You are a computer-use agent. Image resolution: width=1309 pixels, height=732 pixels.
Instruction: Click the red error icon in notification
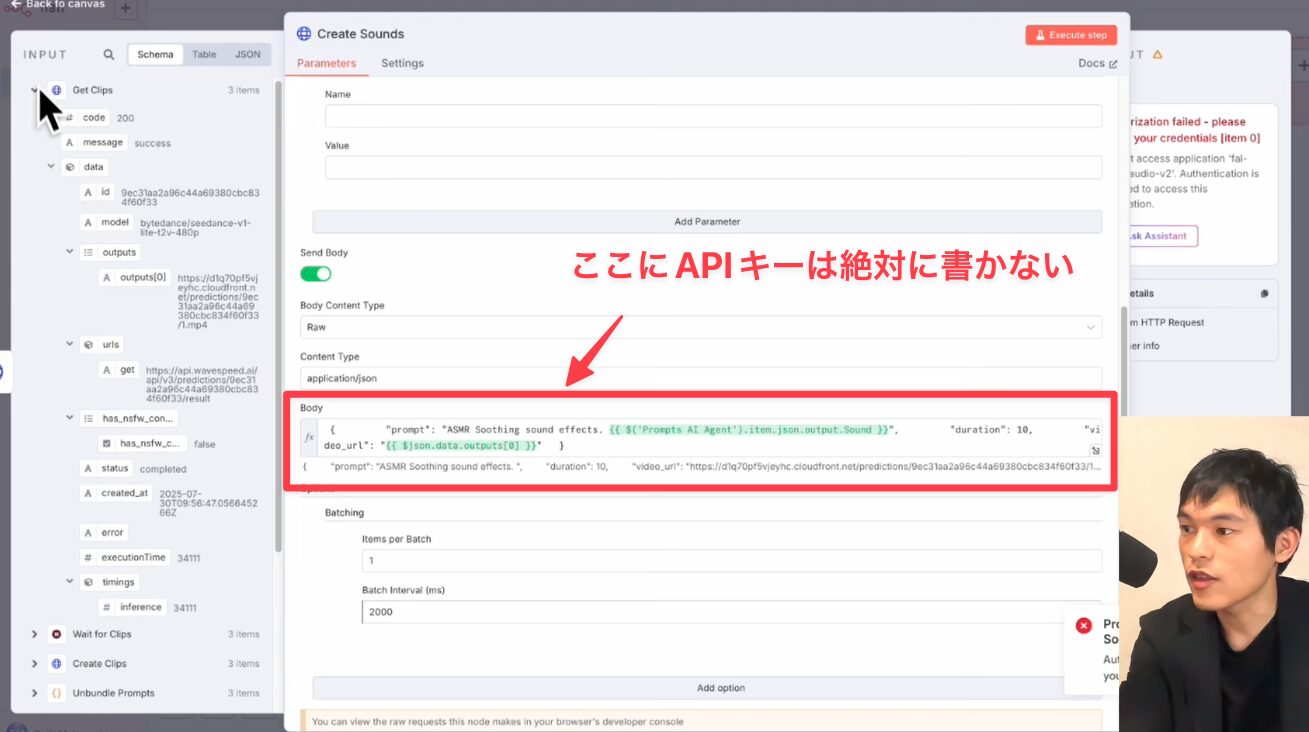[x=1083, y=625]
